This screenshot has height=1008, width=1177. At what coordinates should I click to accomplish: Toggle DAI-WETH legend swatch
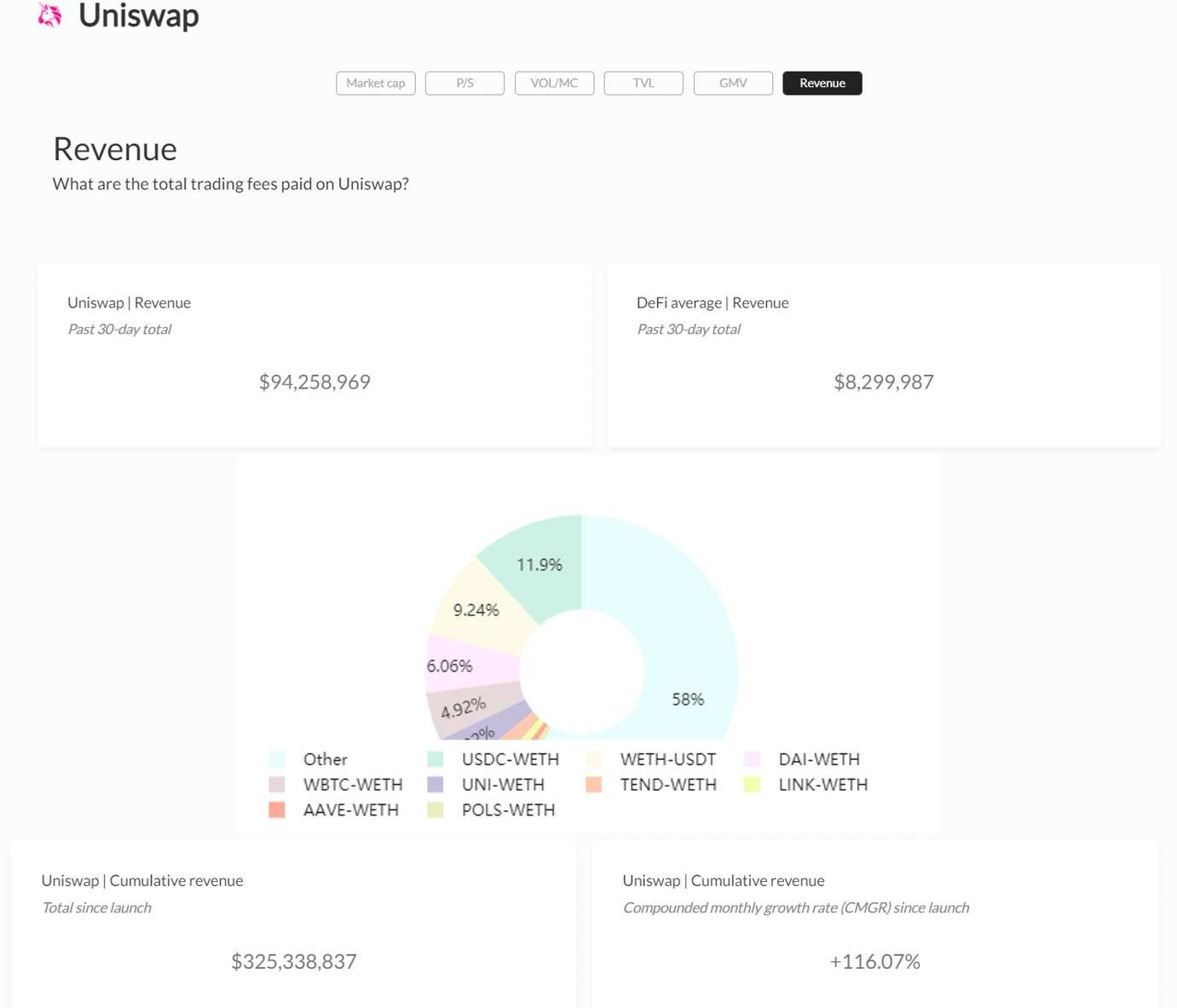[753, 759]
